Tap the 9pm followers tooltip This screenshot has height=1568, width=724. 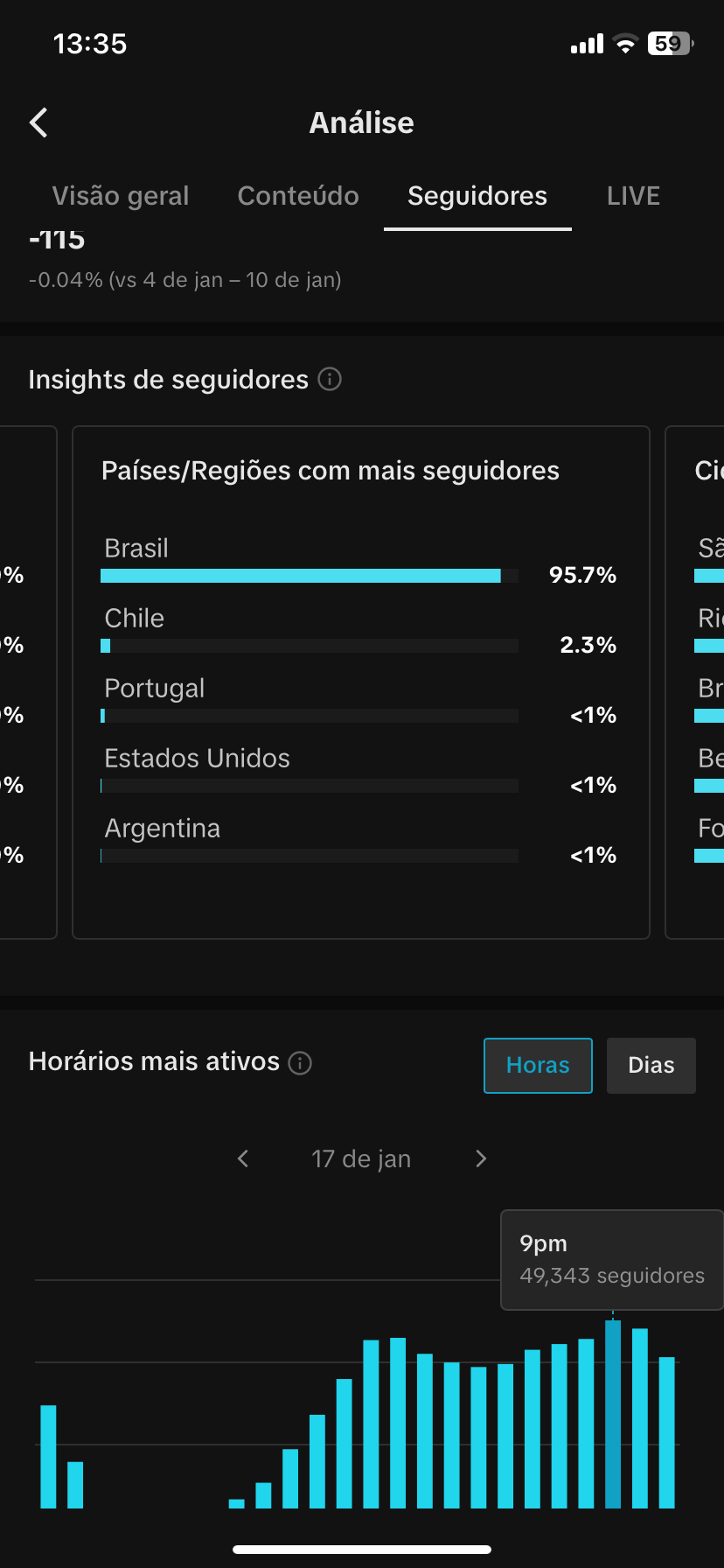pyautogui.click(x=611, y=1260)
